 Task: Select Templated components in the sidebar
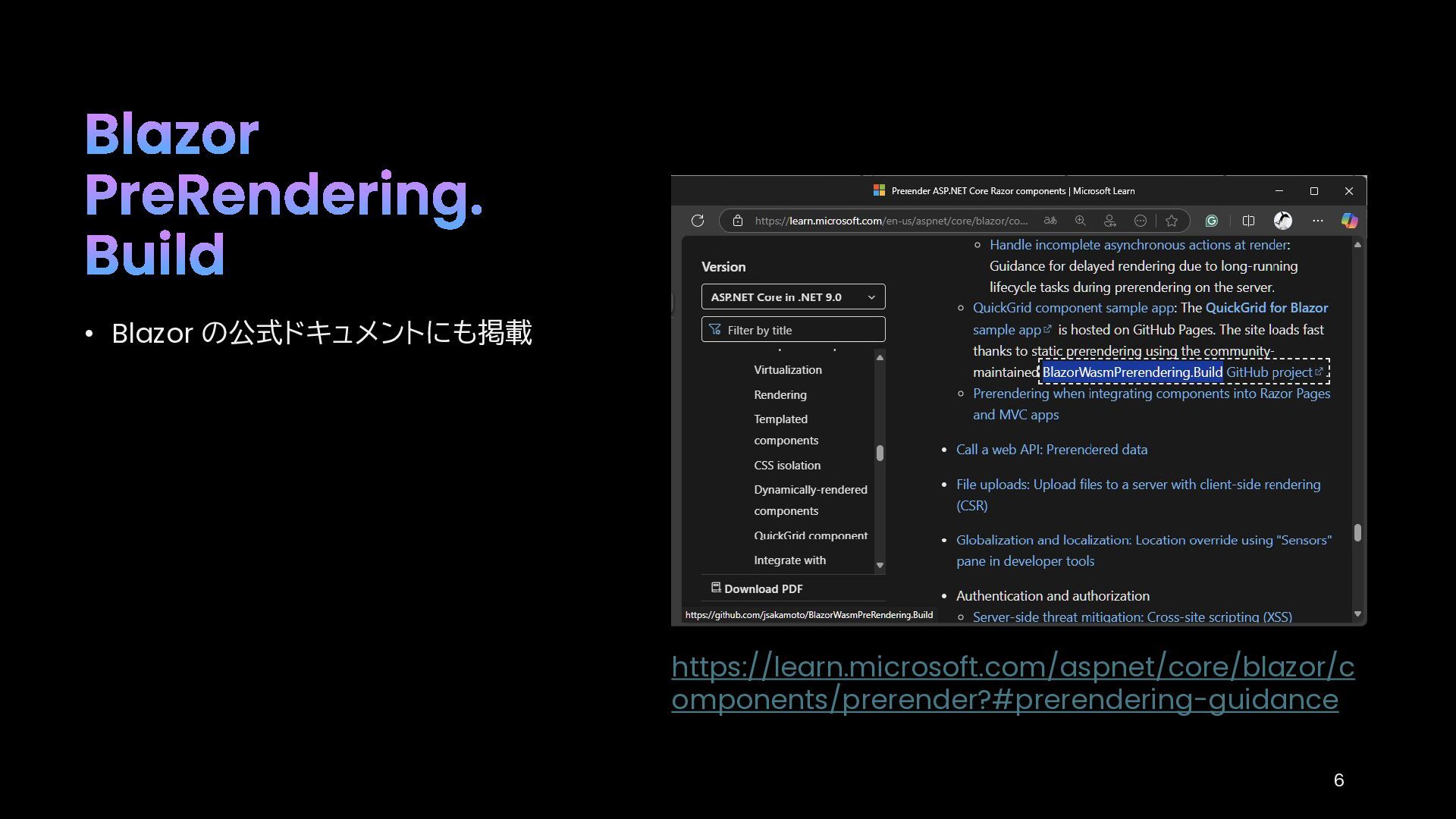click(x=786, y=430)
